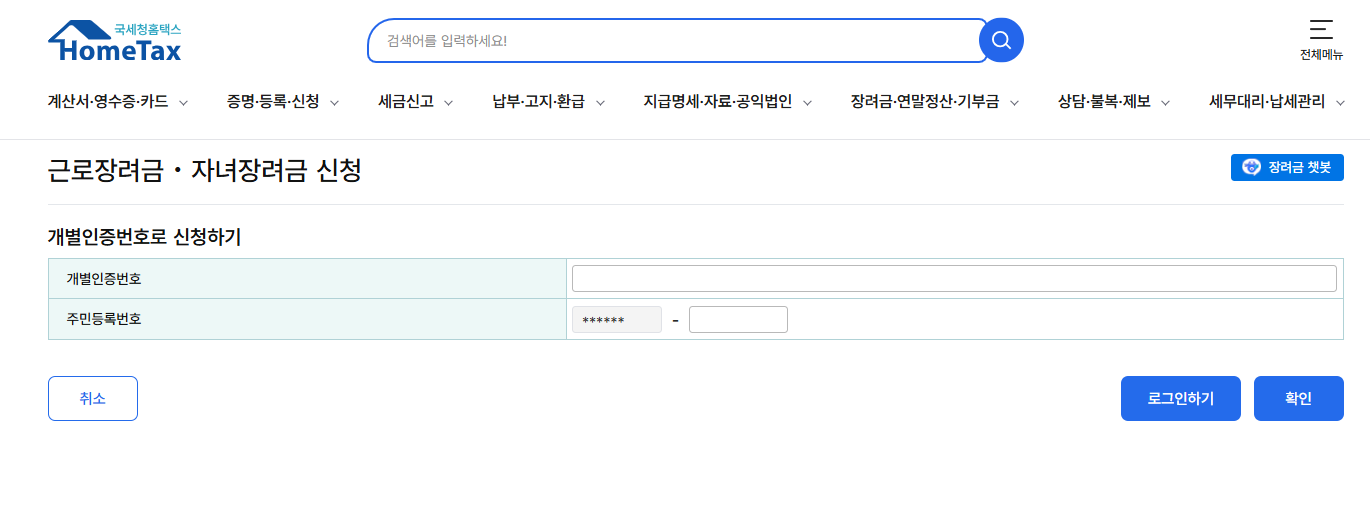Click the 근로장려금・자녀장려금 신청 heading
The image size is (1370, 522).
(205, 171)
